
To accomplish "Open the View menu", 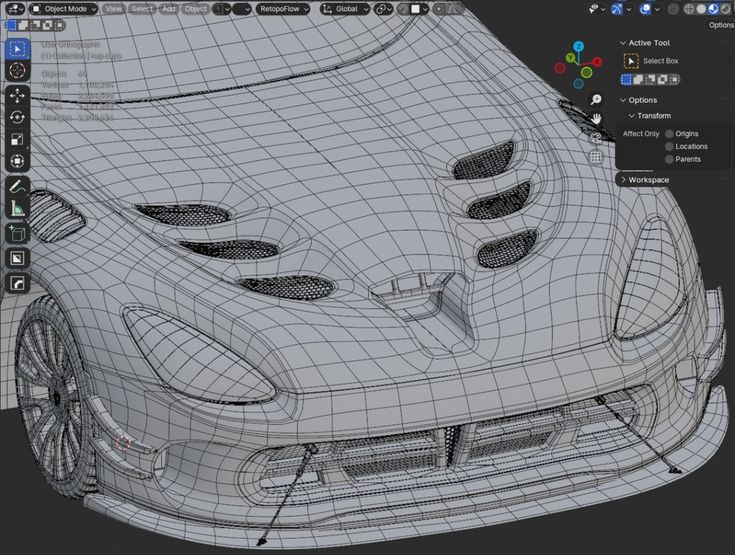I will [114, 8].
